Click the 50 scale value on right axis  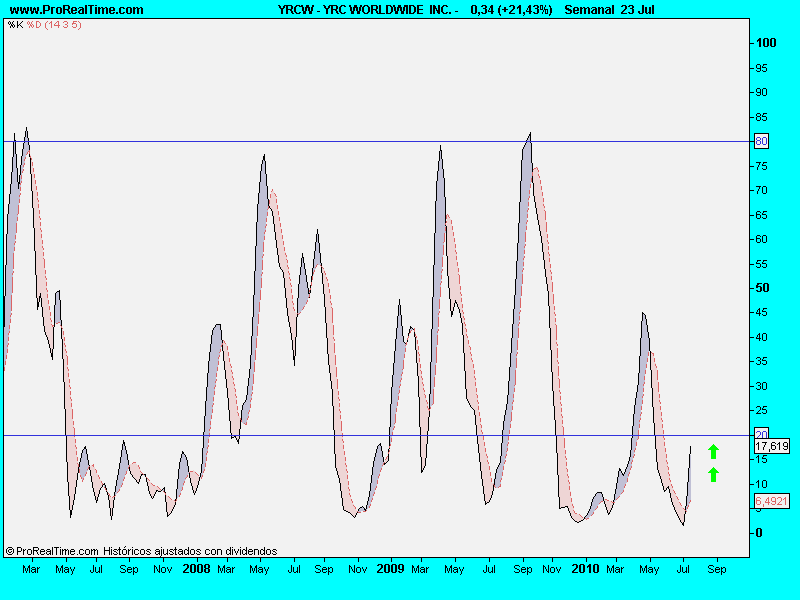coord(762,288)
